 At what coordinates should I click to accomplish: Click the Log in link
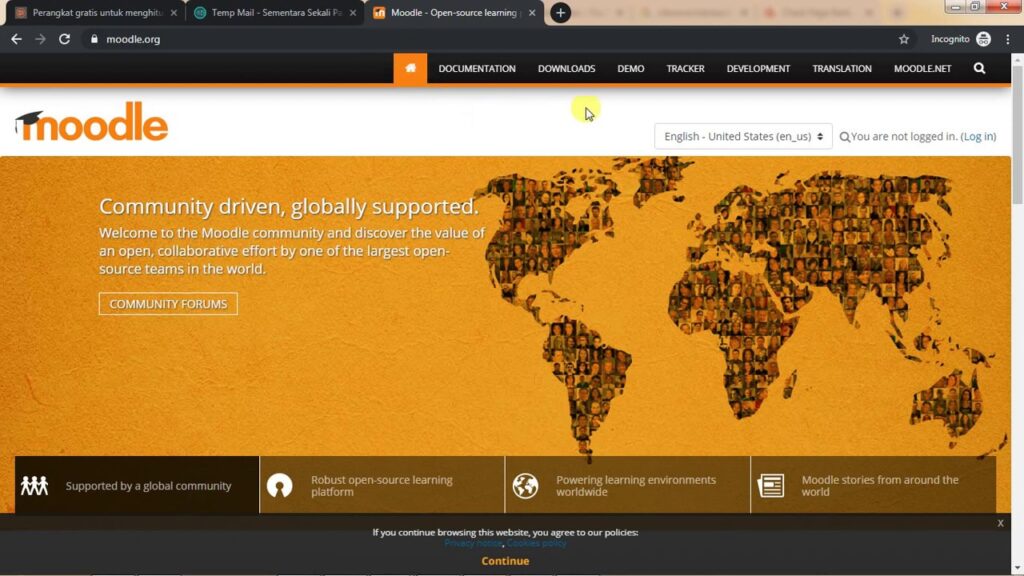click(x=978, y=136)
